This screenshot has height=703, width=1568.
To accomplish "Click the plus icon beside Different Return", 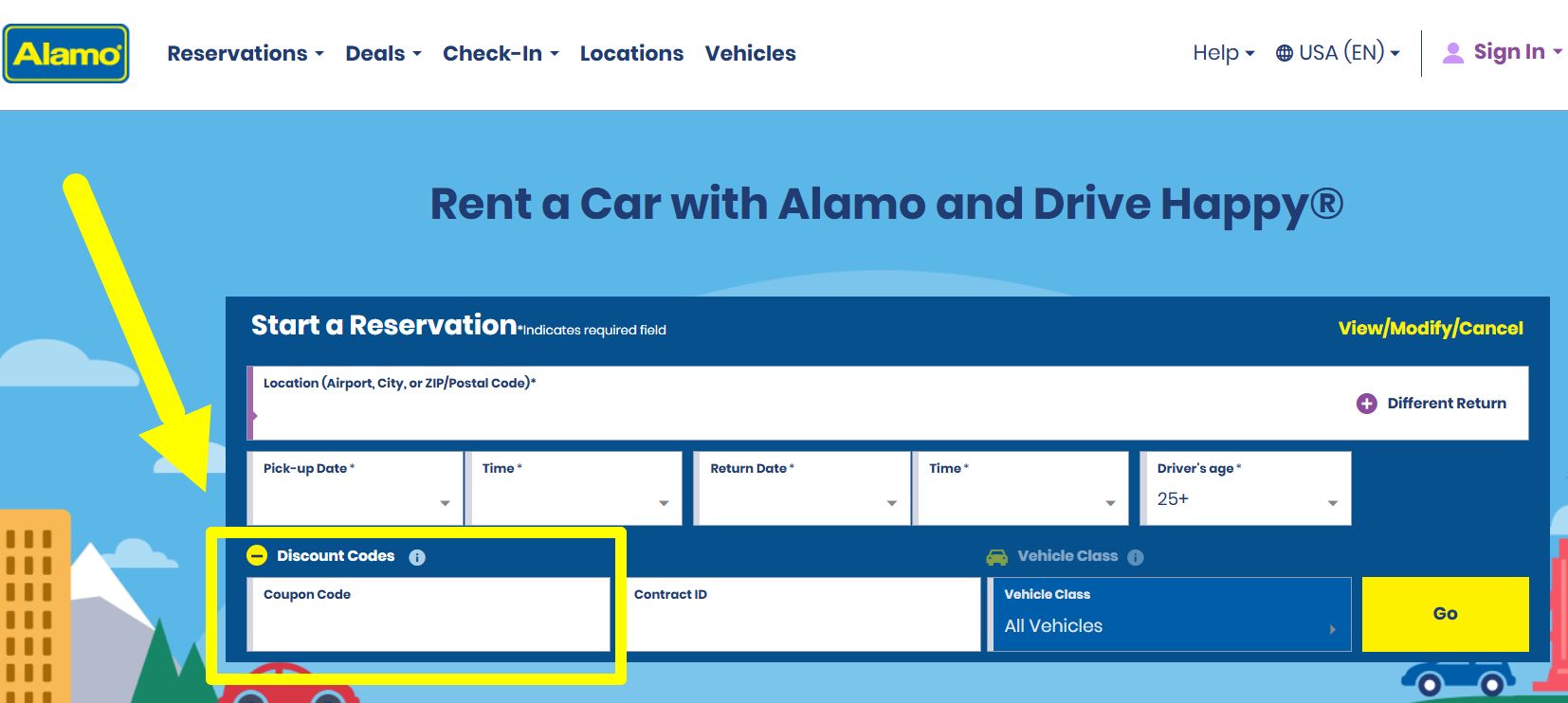I will point(1366,404).
